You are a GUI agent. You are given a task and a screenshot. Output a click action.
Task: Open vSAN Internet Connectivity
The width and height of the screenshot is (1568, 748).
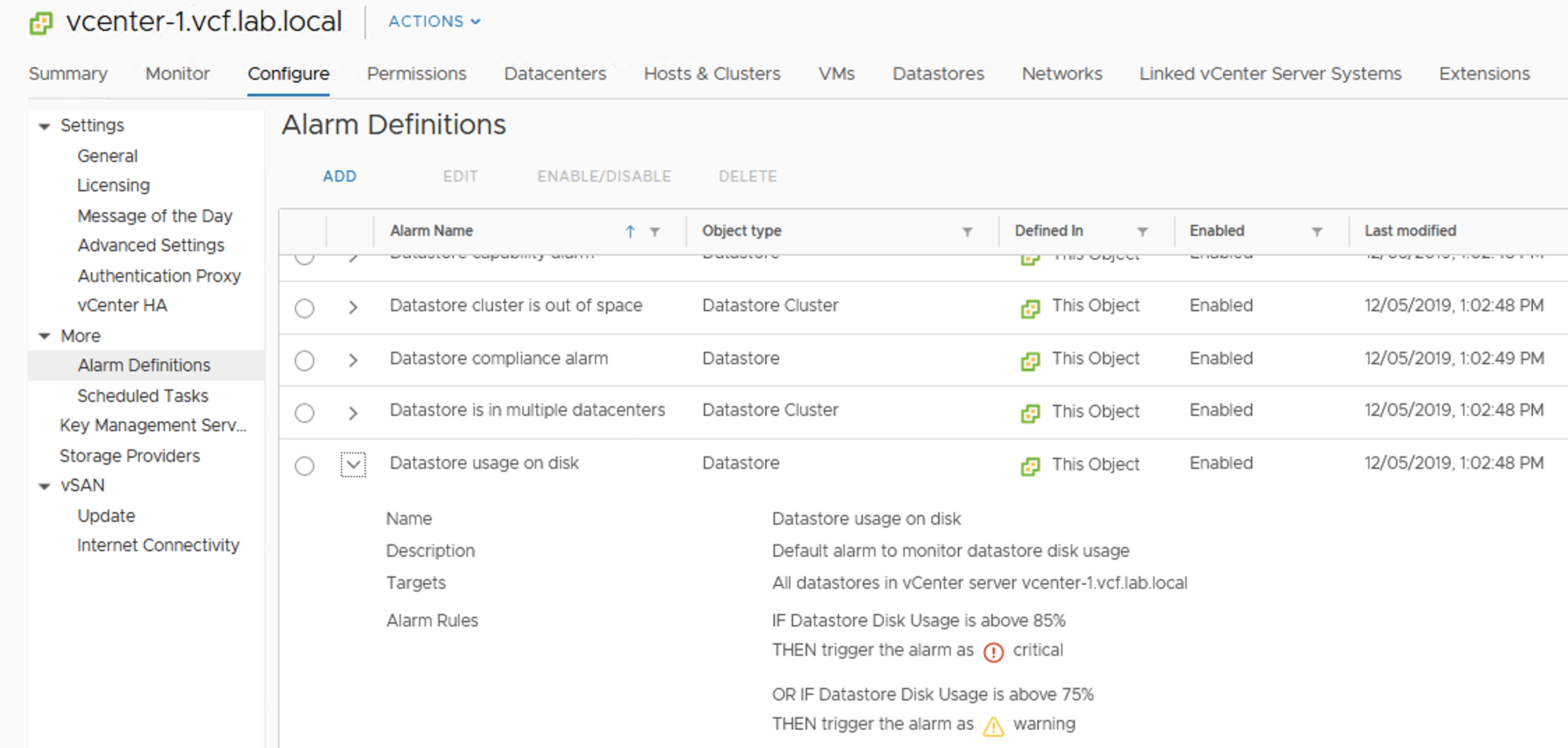coord(158,545)
